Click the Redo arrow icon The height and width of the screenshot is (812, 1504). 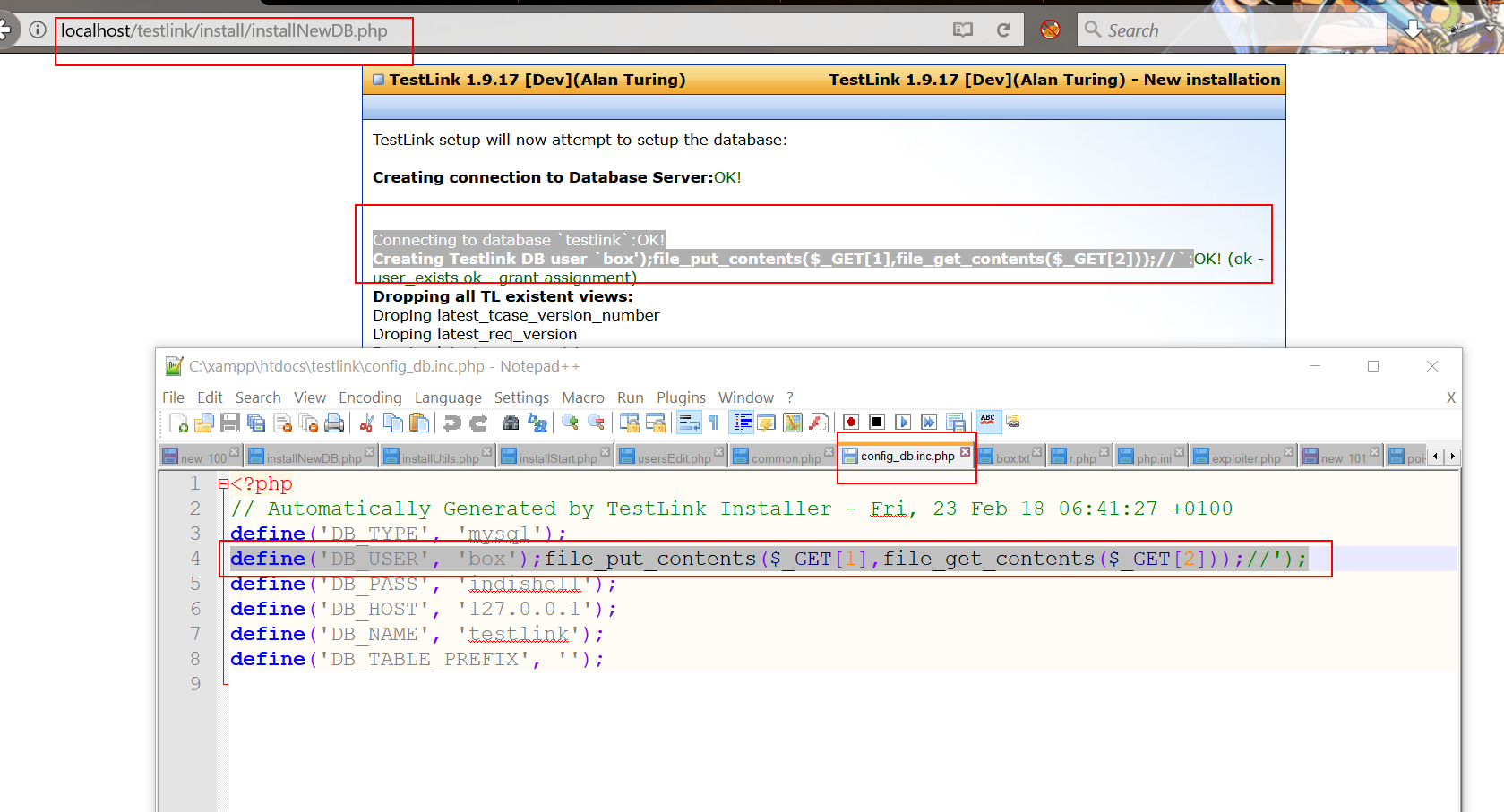click(x=478, y=423)
